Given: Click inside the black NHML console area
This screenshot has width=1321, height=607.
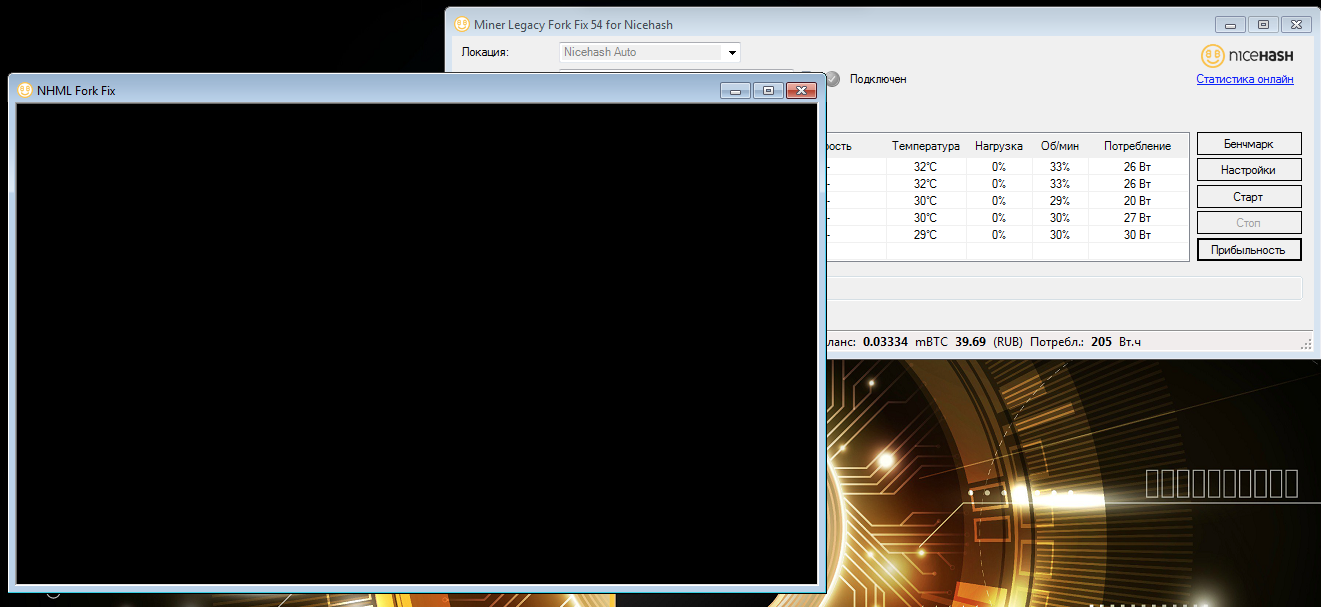Looking at the screenshot, I should 417,344.
